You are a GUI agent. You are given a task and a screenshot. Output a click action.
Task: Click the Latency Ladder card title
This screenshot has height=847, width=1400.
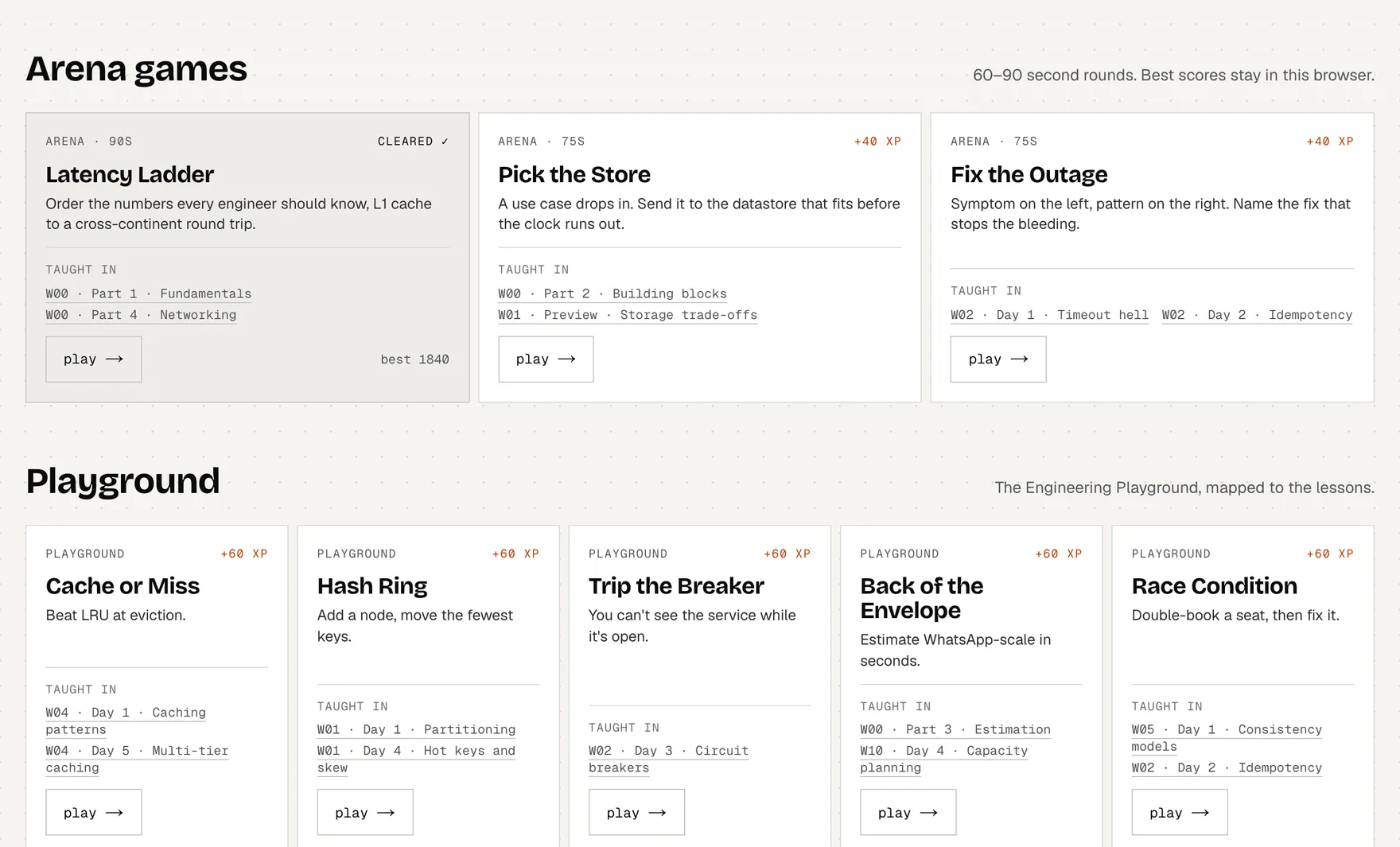tap(130, 174)
